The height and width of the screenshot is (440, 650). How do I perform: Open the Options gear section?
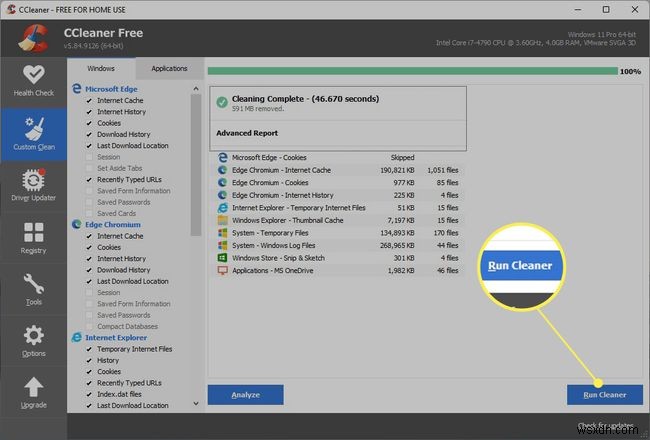point(34,340)
